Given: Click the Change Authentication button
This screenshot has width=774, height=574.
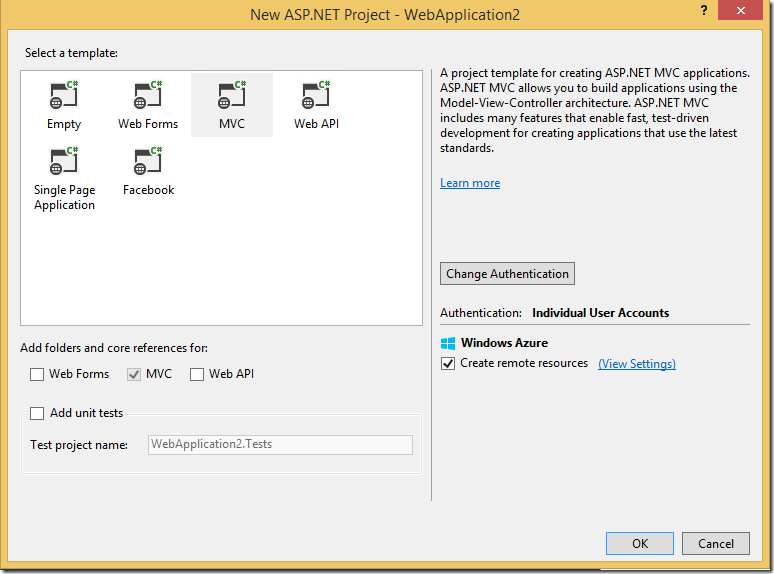Looking at the screenshot, I should coord(507,273).
